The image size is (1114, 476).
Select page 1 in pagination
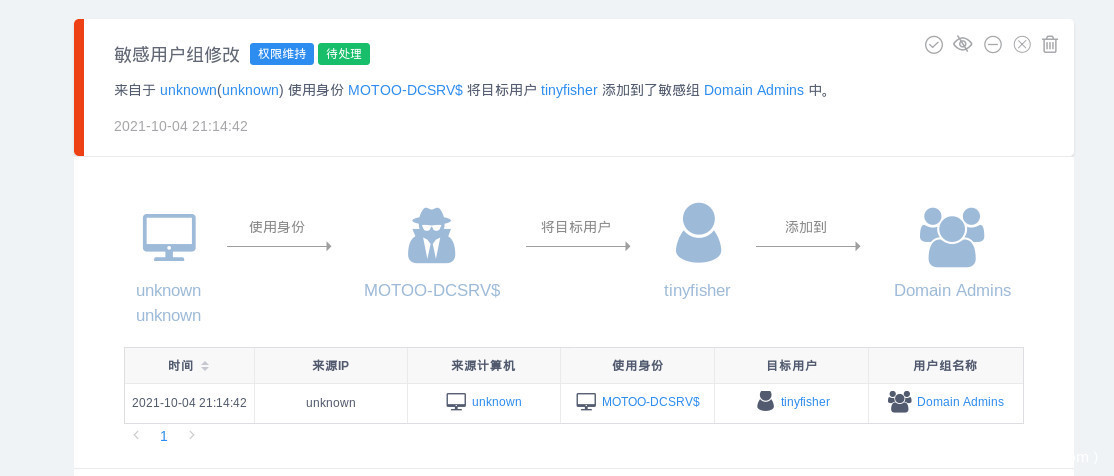[x=164, y=436]
